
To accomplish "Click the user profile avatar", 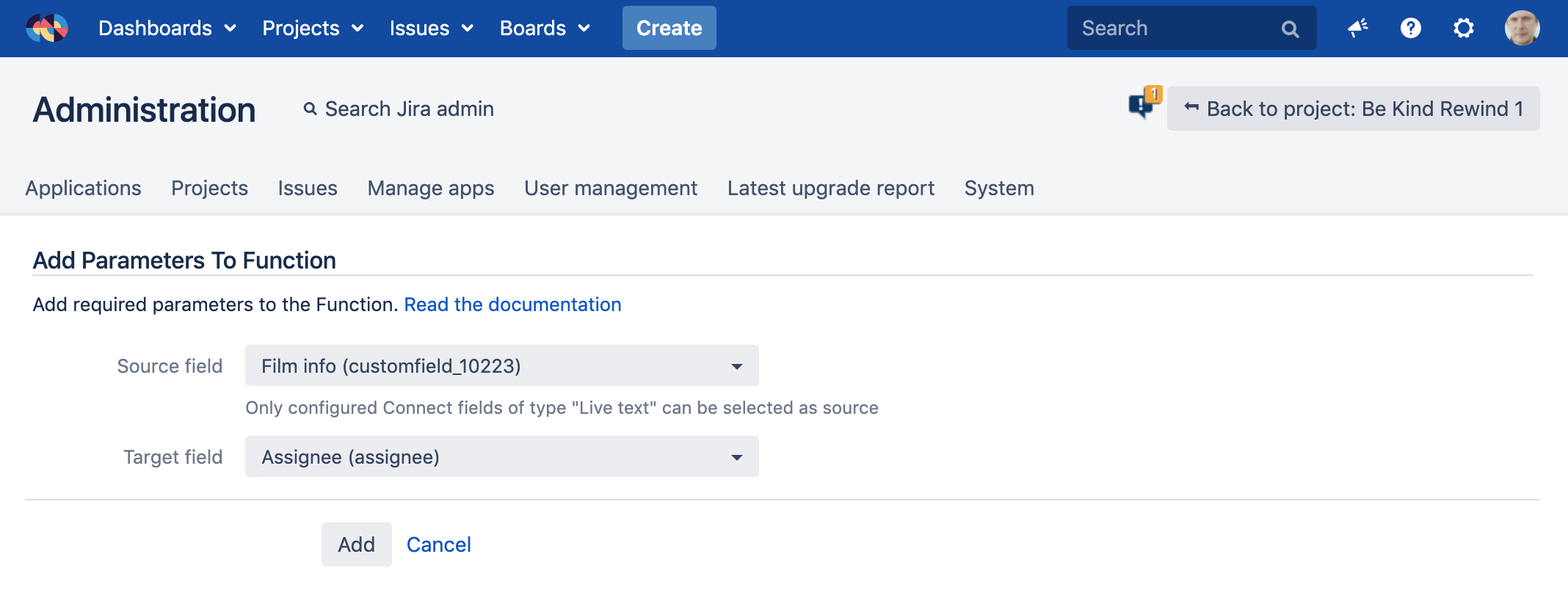I will (1522, 29).
